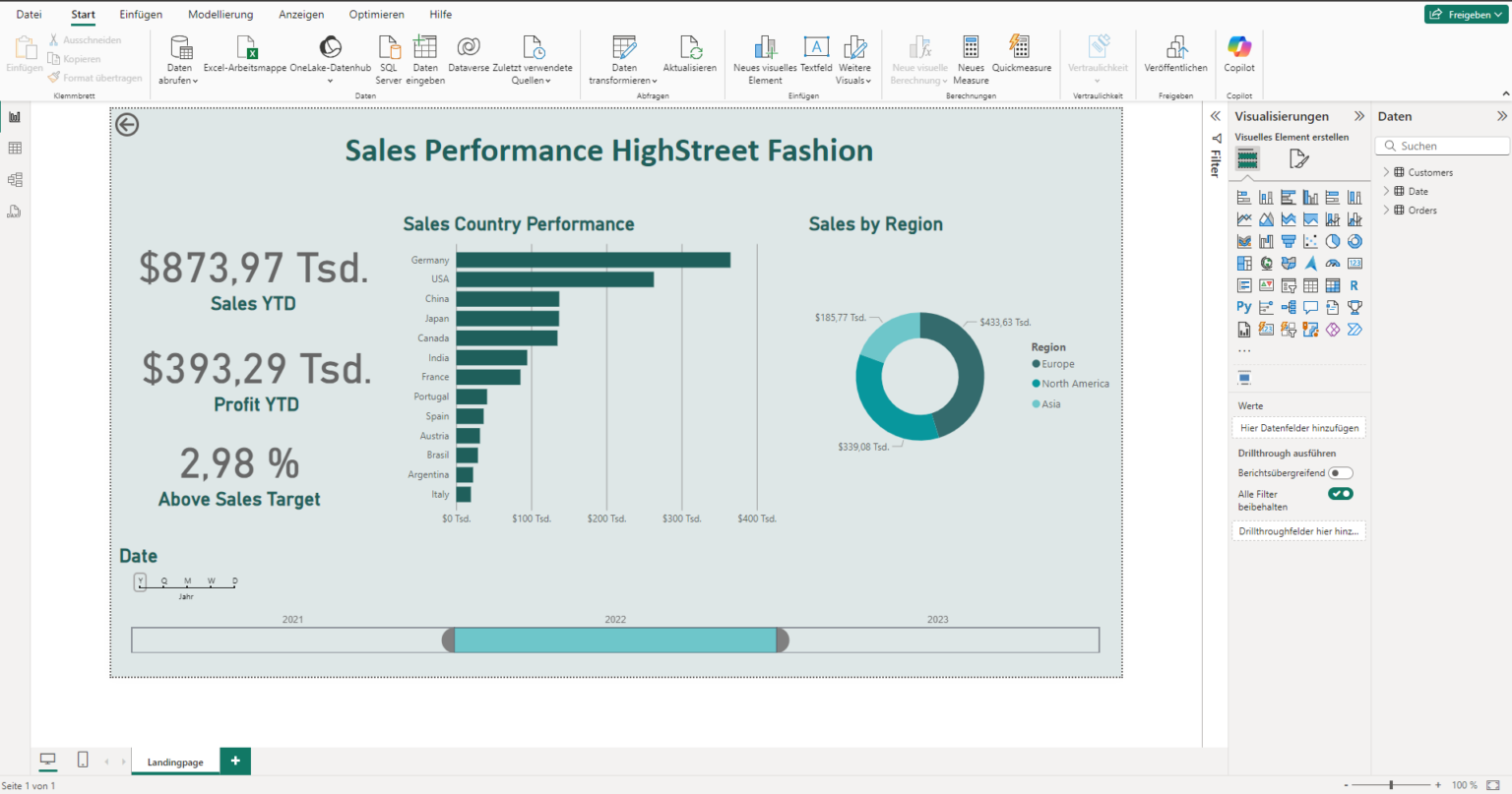Screen dimensions: 1512x794
Task: Open the DAX query view in the left sidebar
Action: pos(15,211)
